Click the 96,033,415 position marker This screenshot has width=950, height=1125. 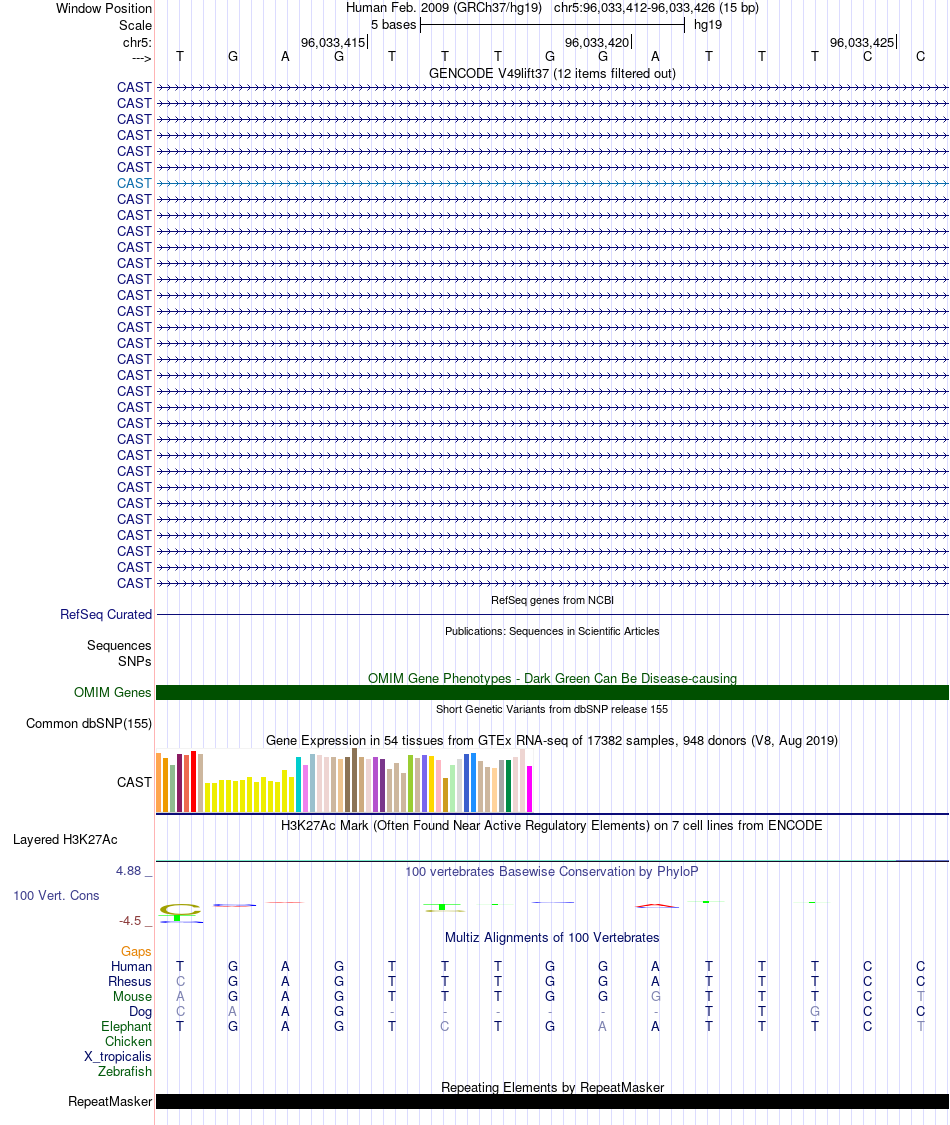tap(334, 43)
